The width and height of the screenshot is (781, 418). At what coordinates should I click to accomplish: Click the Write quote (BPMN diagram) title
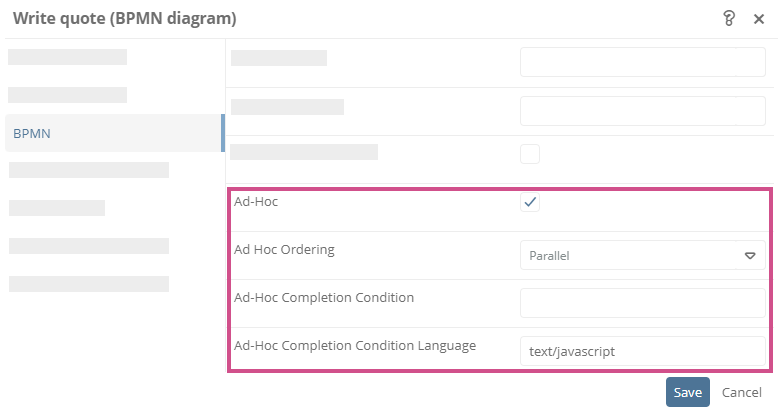[x=125, y=18]
